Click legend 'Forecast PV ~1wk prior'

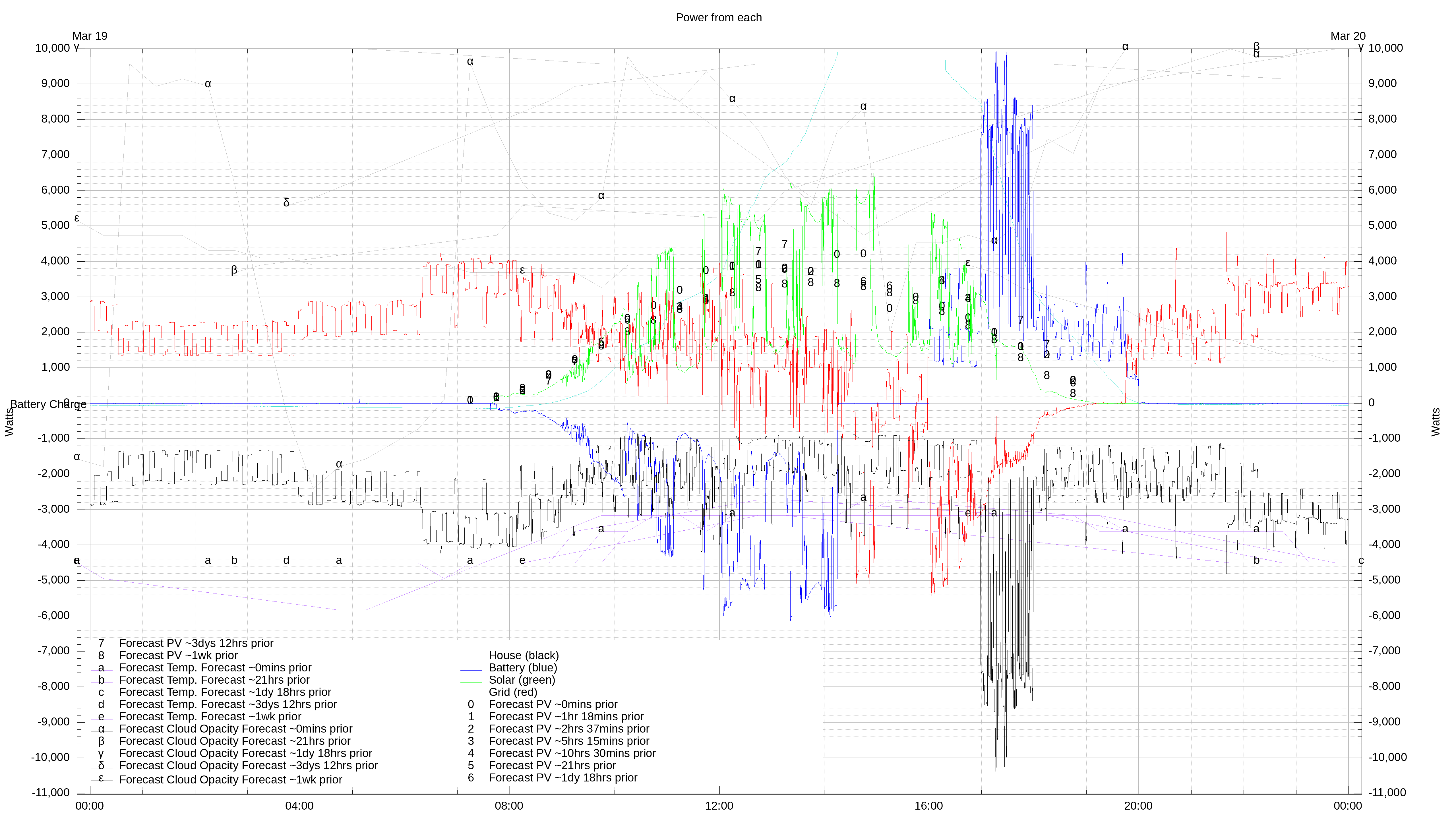click(x=178, y=656)
